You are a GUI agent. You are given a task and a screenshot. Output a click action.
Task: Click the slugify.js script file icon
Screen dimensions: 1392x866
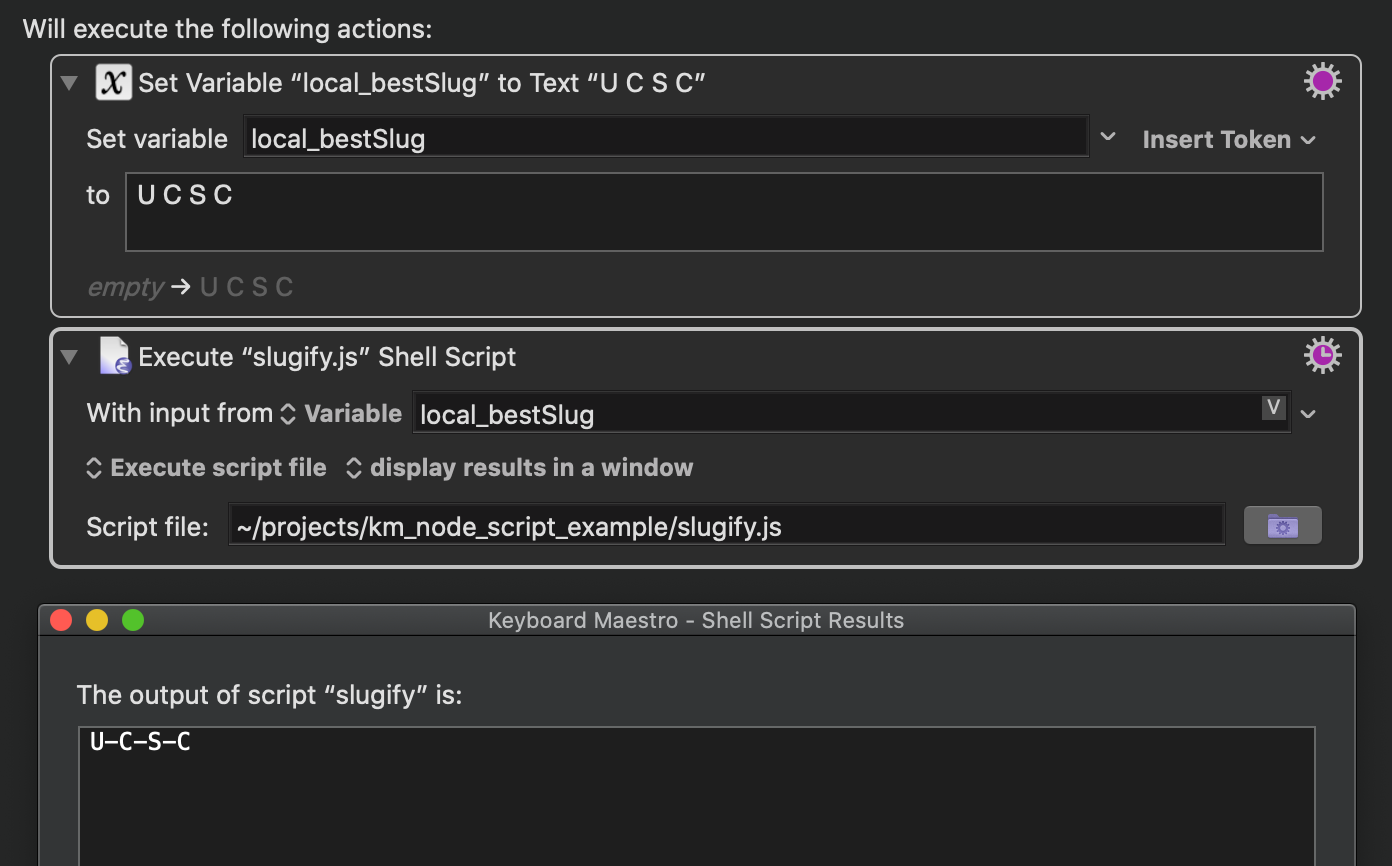(x=115, y=356)
